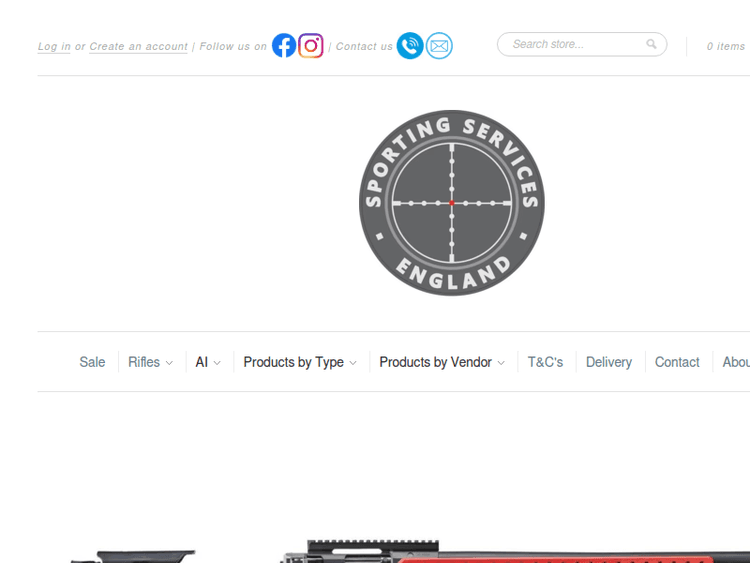Click the email envelope icon
Image resolution: width=750 pixels, height=563 pixels.
pos(439,46)
